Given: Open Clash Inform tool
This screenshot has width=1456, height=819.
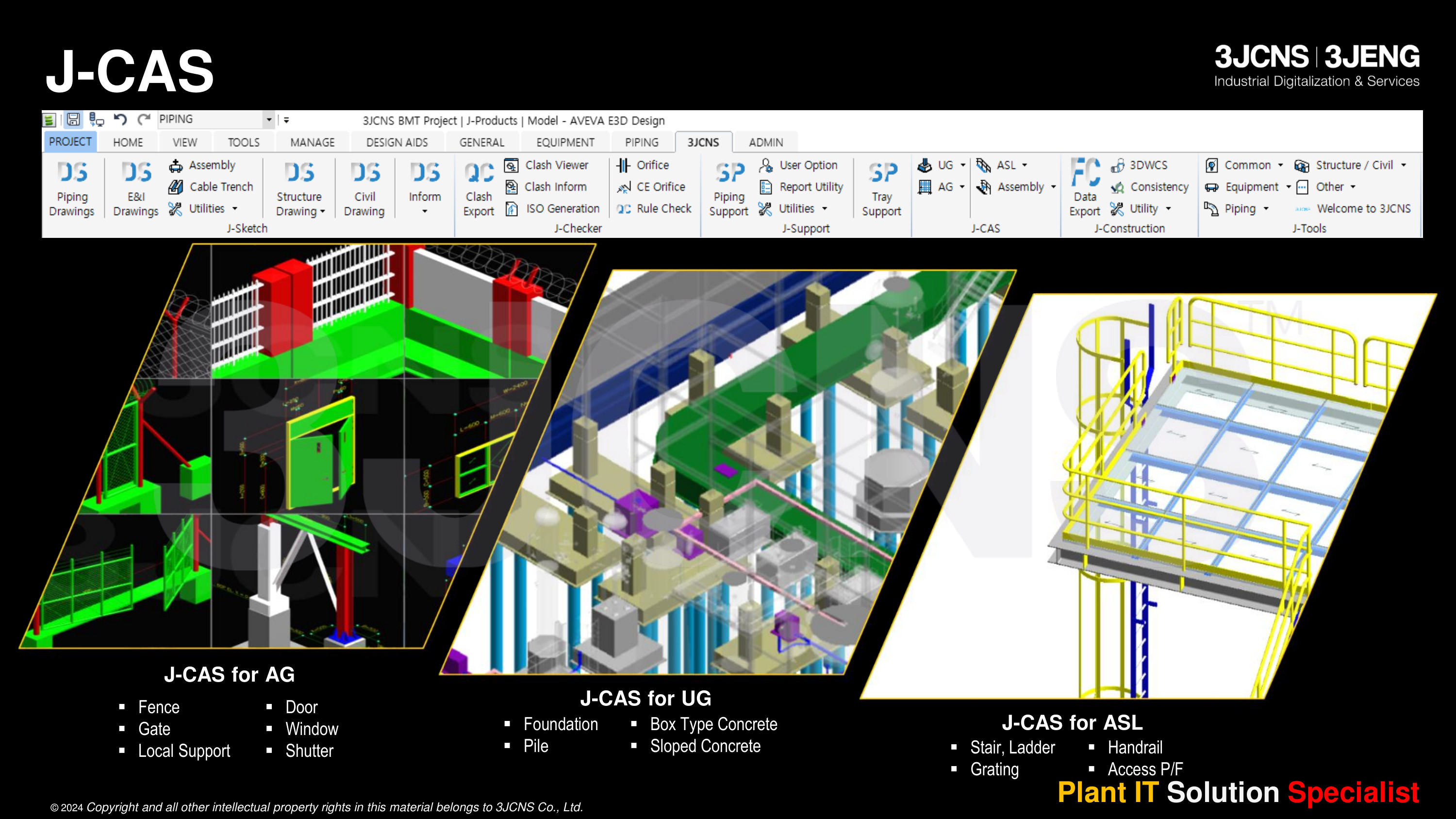Looking at the screenshot, I should [x=546, y=186].
